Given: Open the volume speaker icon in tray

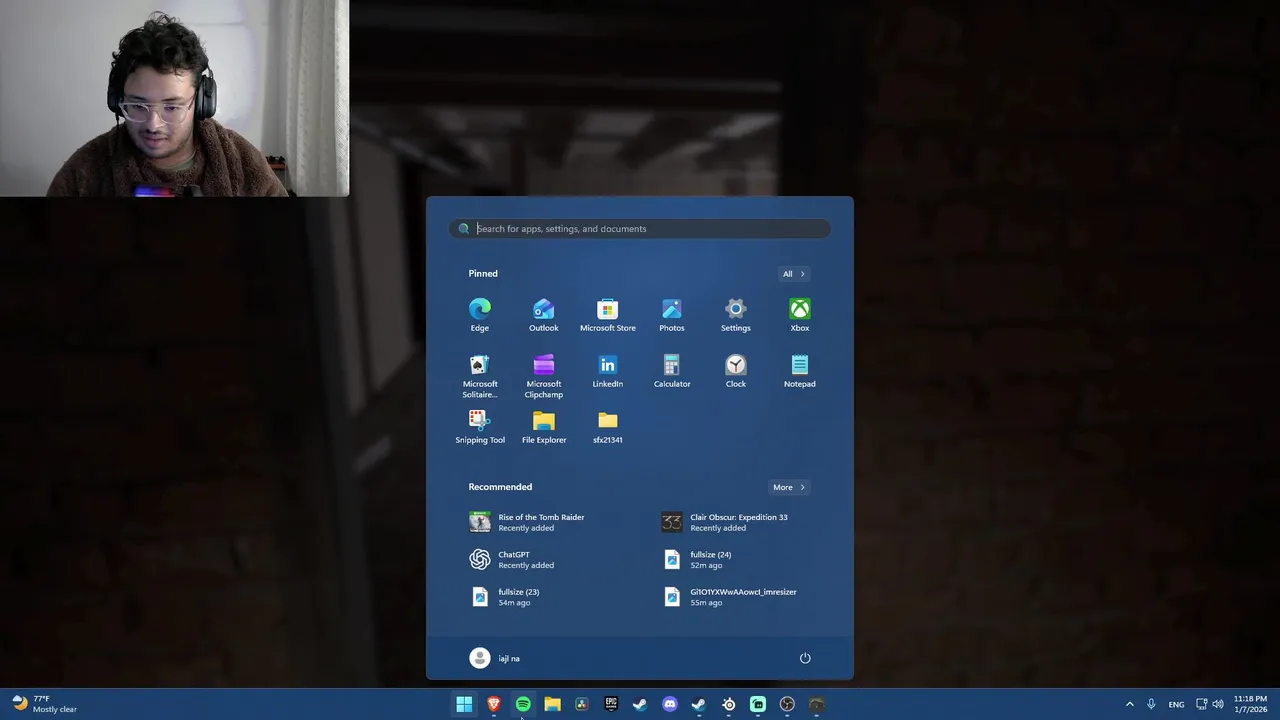Looking at the screenshot, I should 1218,705.
